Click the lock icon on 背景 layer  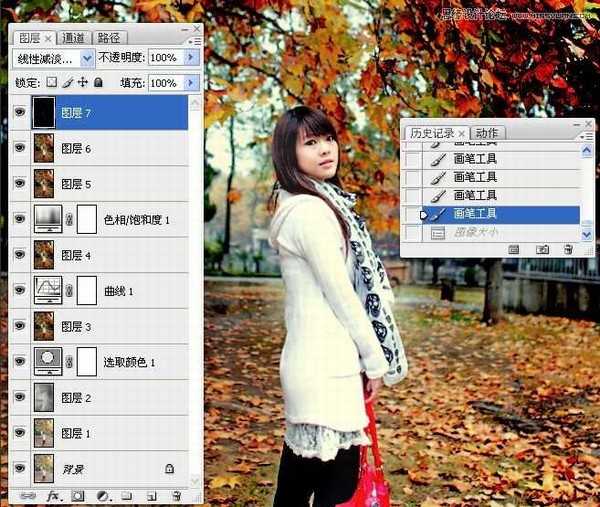(169, 468)
